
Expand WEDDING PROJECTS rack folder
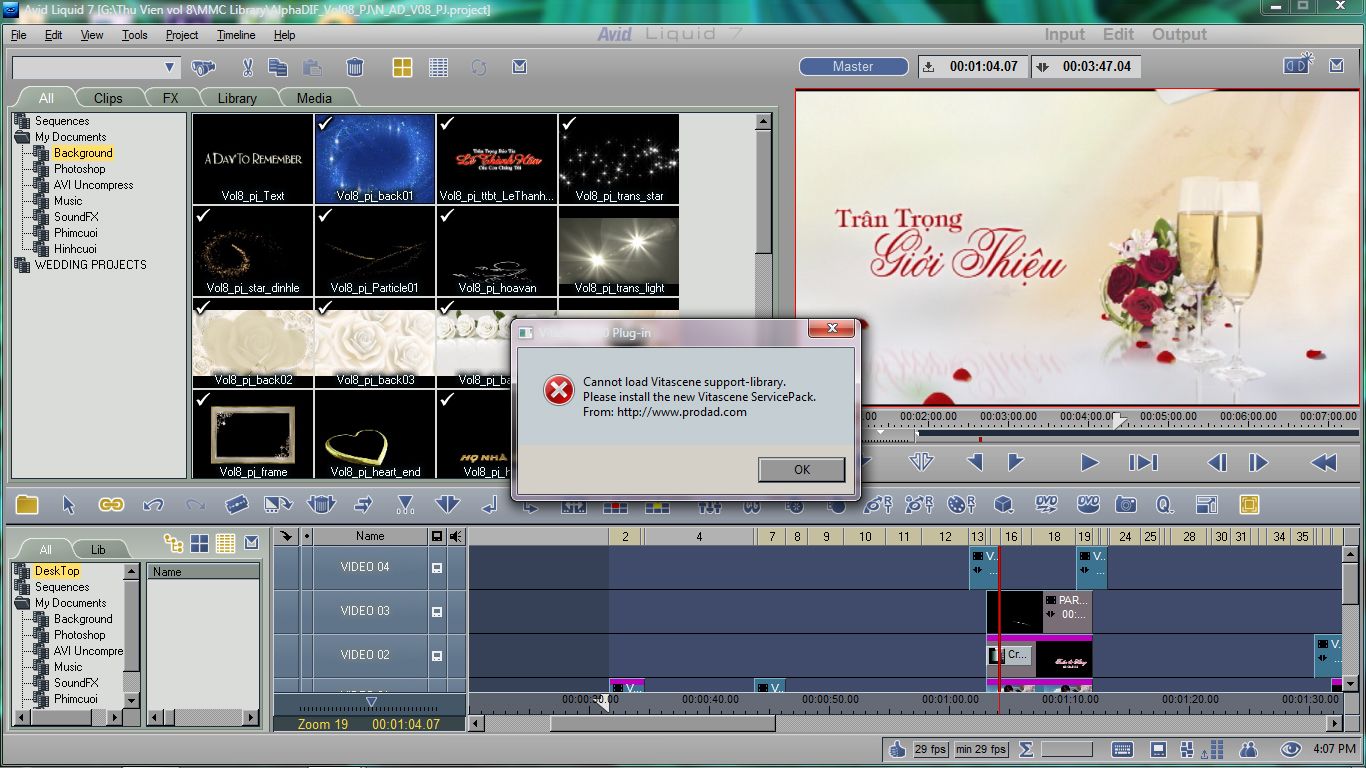tap(22, 265)
